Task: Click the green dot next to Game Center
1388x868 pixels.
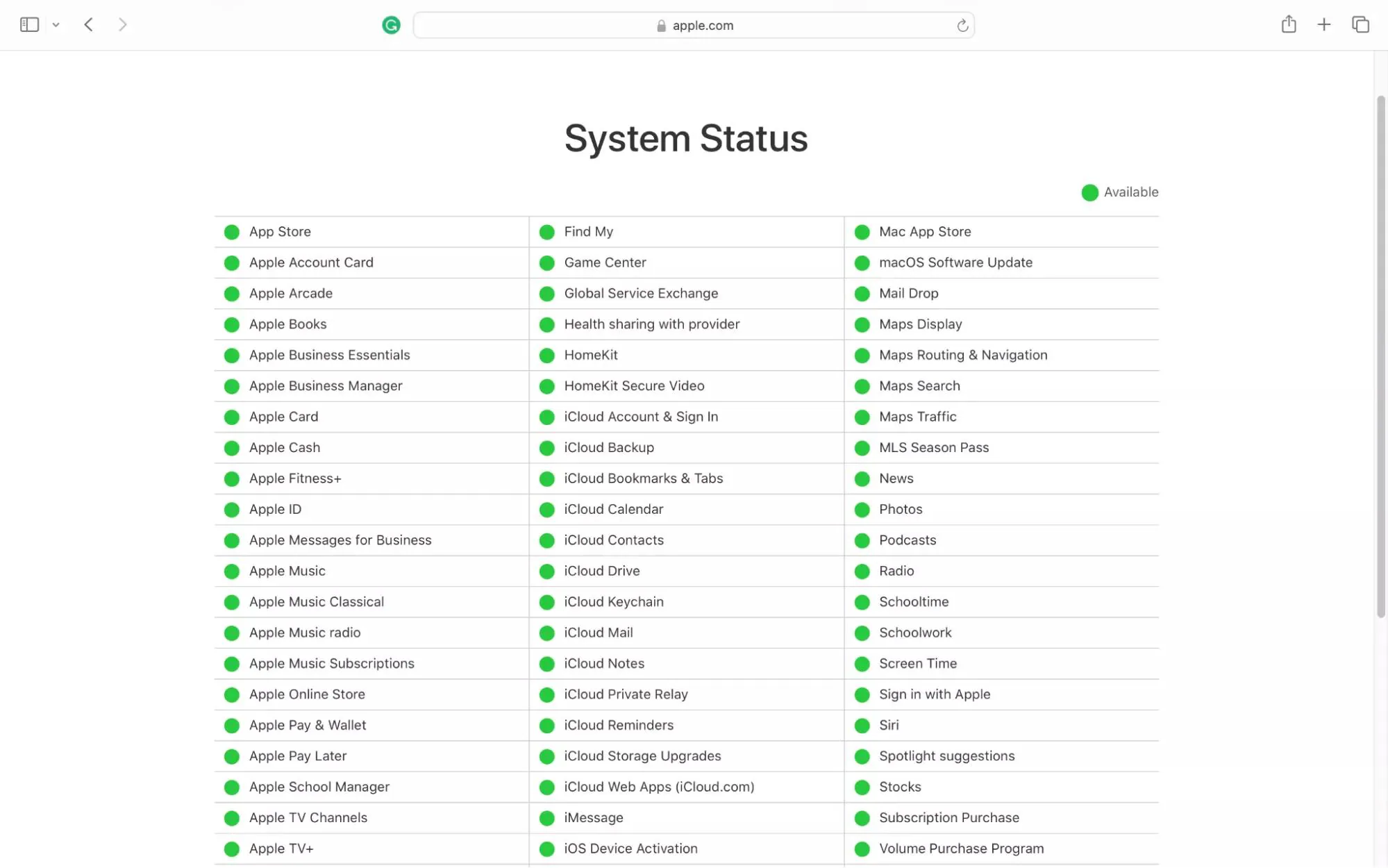Action: (547, 263)
